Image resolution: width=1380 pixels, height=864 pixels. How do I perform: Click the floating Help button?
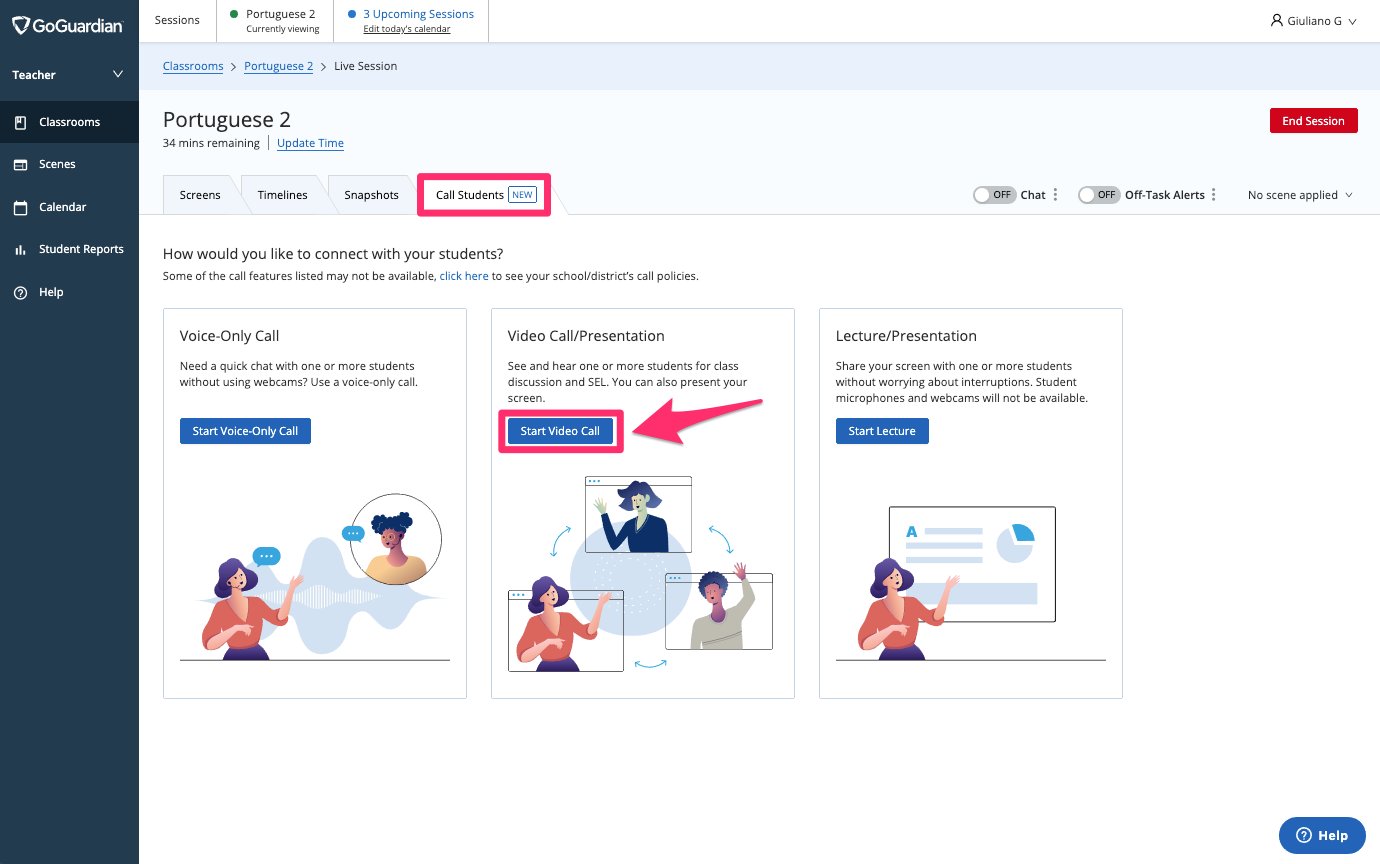[1321, 835]
